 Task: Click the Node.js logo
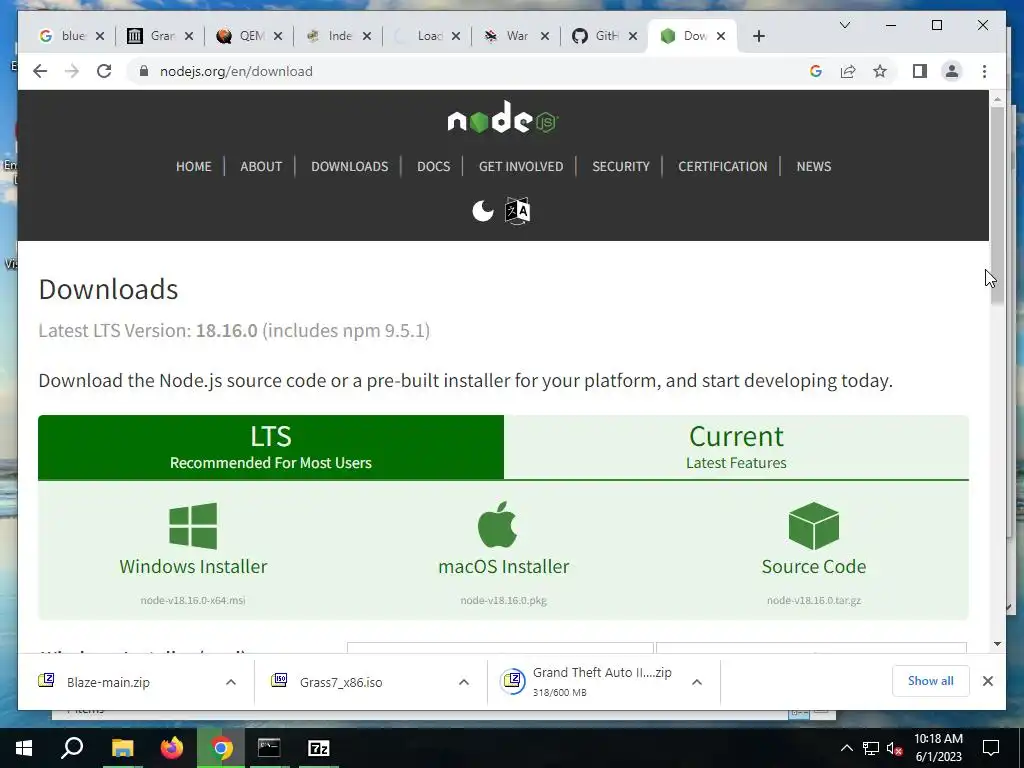pyautogui.click(x=503, y=118)
